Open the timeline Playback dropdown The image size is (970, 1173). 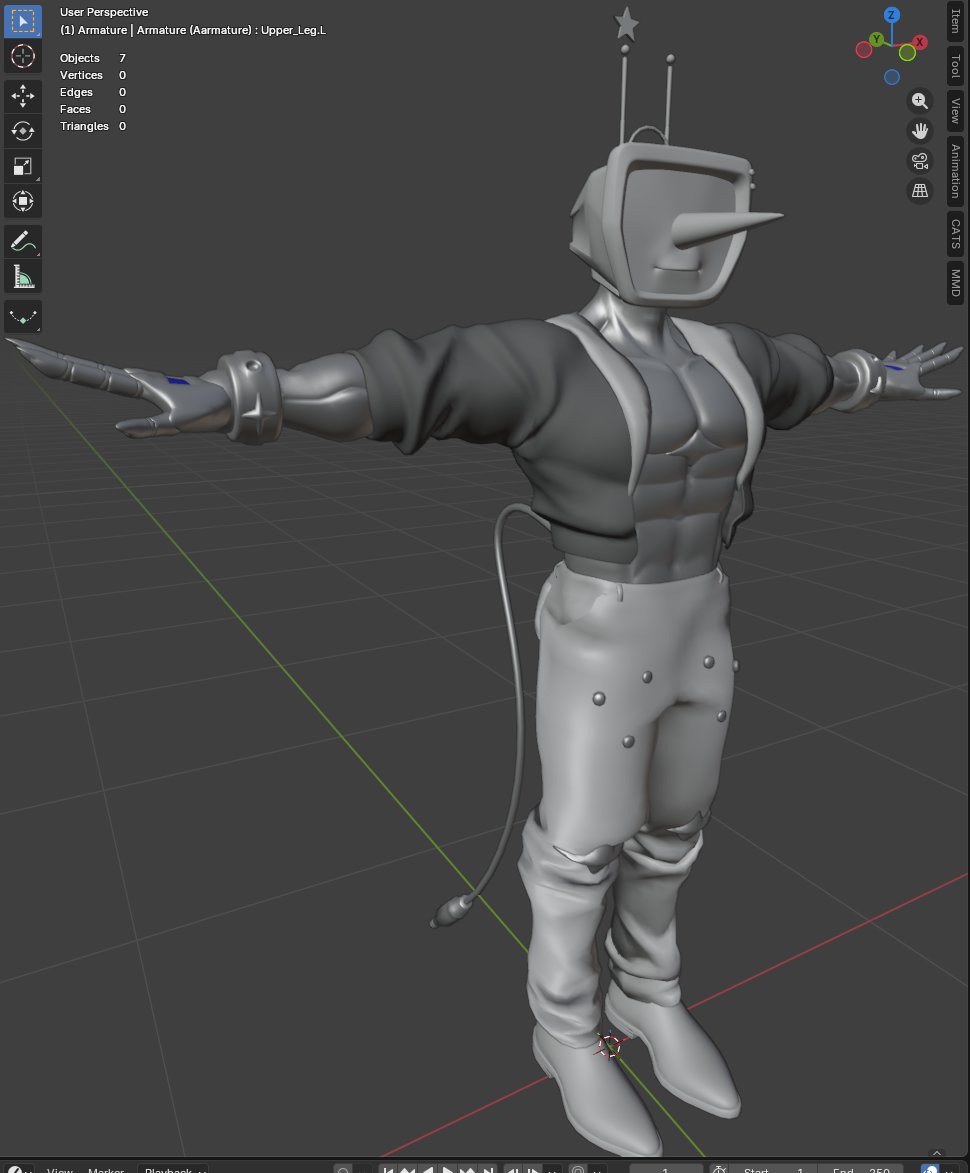click(x=173, y=1170)
